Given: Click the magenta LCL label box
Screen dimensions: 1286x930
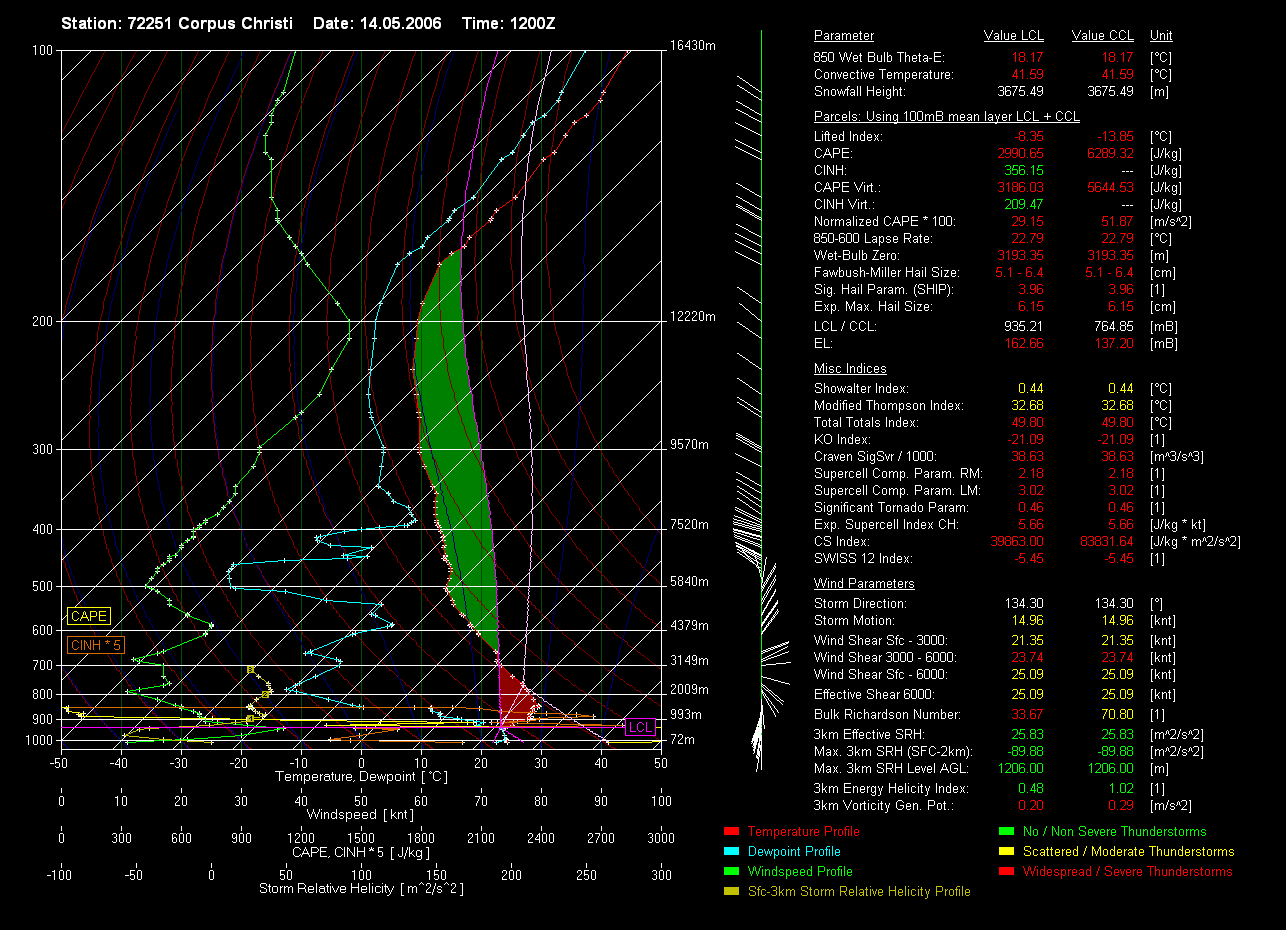Looking at the screenshot, I should 641,727.
